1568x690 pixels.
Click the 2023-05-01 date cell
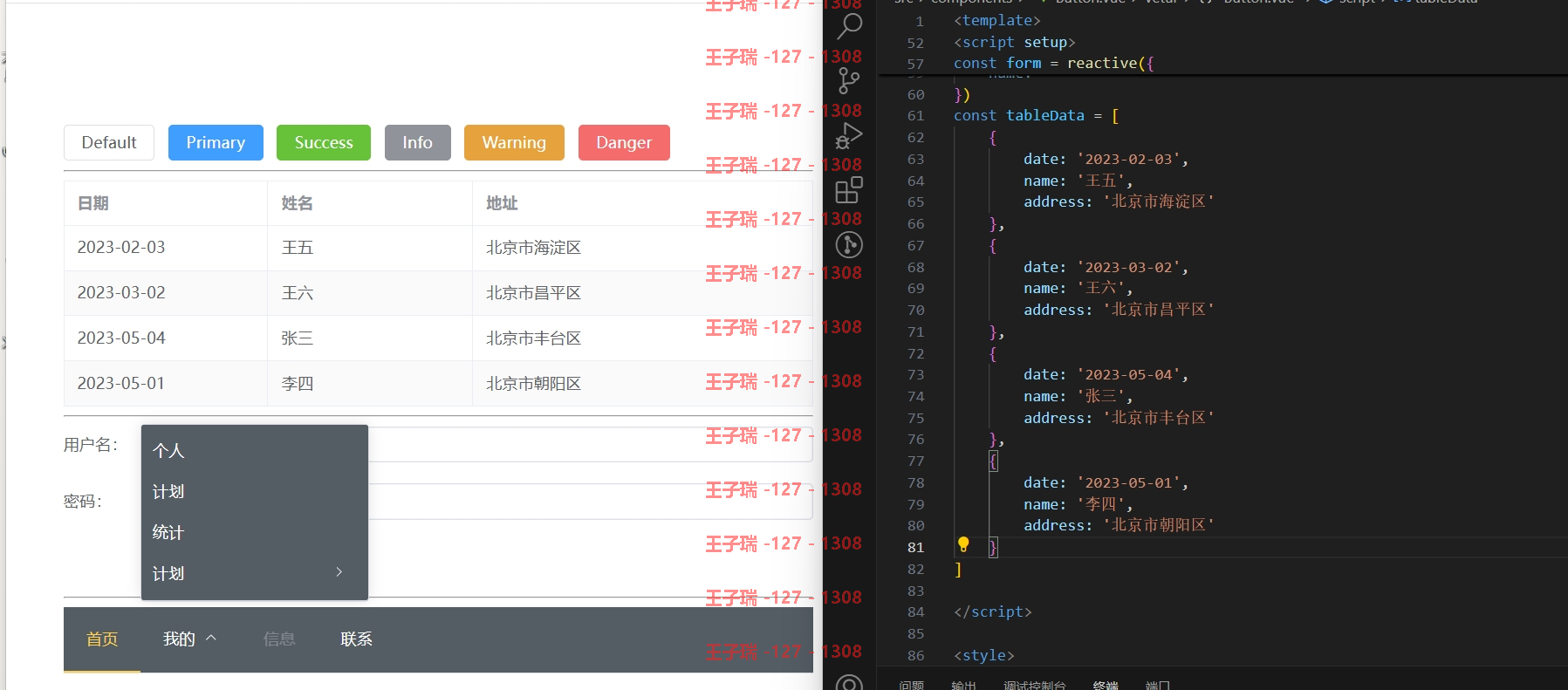[166, 384]
